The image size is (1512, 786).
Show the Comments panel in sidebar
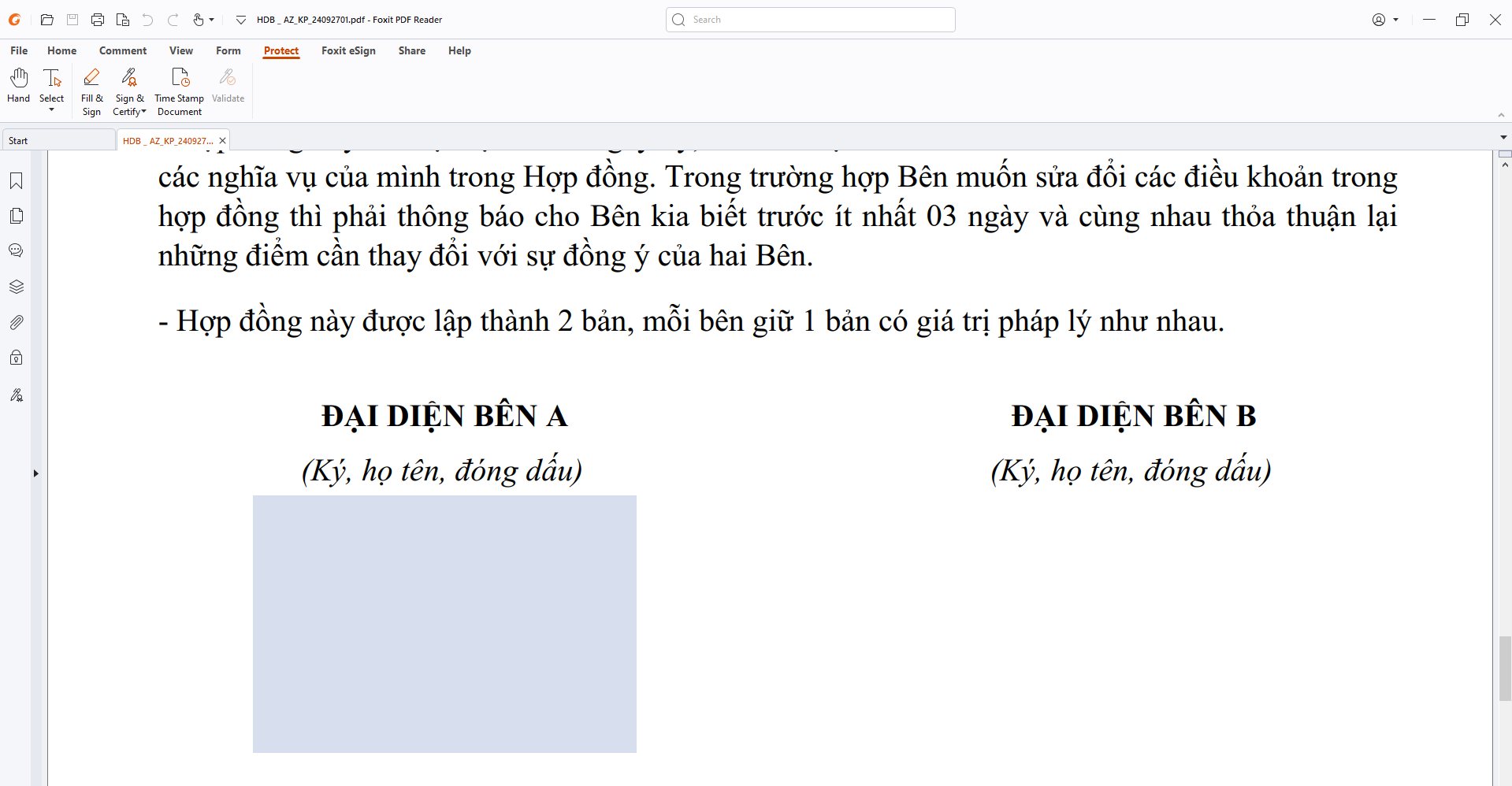16,250
